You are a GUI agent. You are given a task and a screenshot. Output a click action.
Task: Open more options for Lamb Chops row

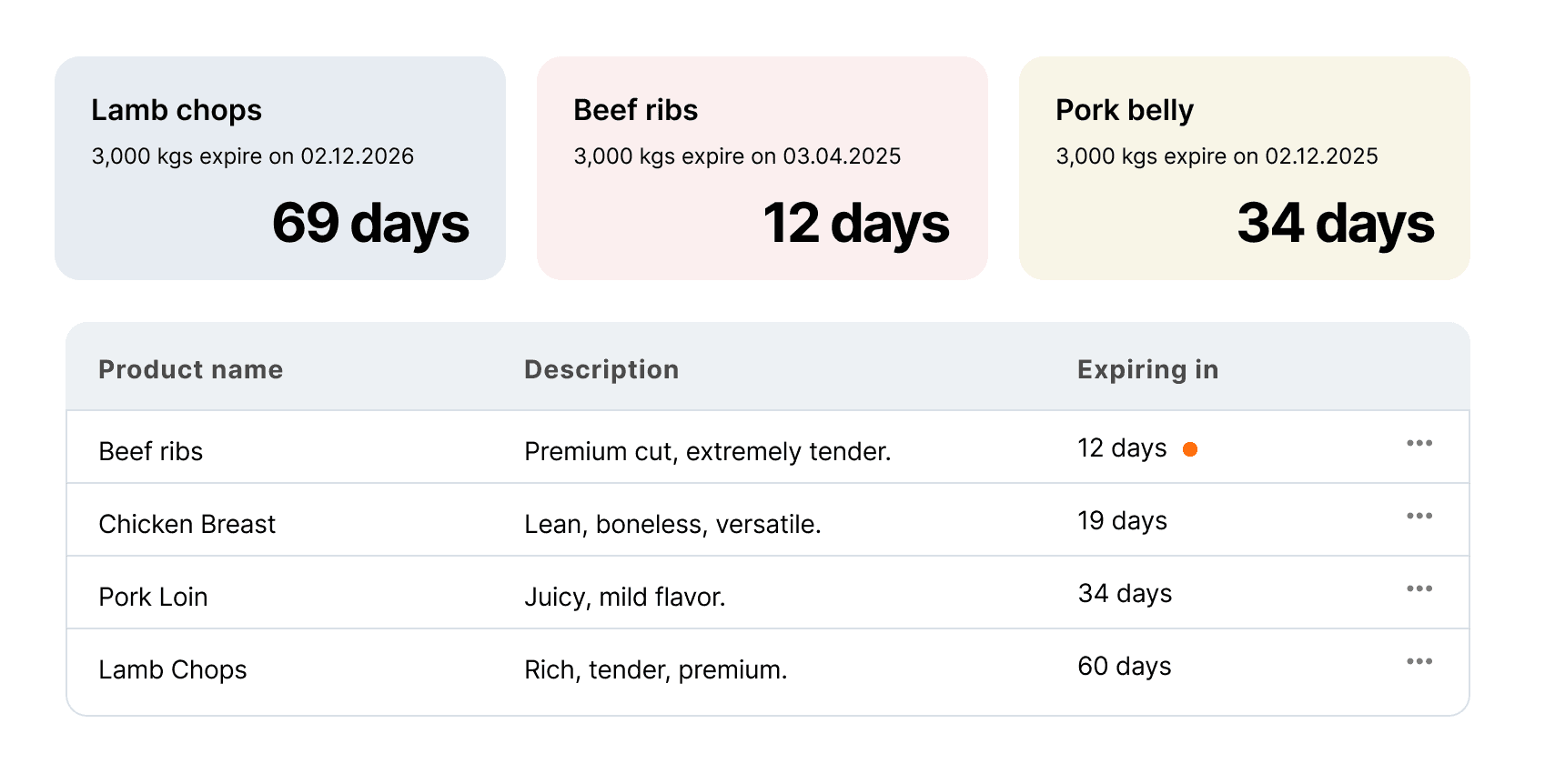1419,661
